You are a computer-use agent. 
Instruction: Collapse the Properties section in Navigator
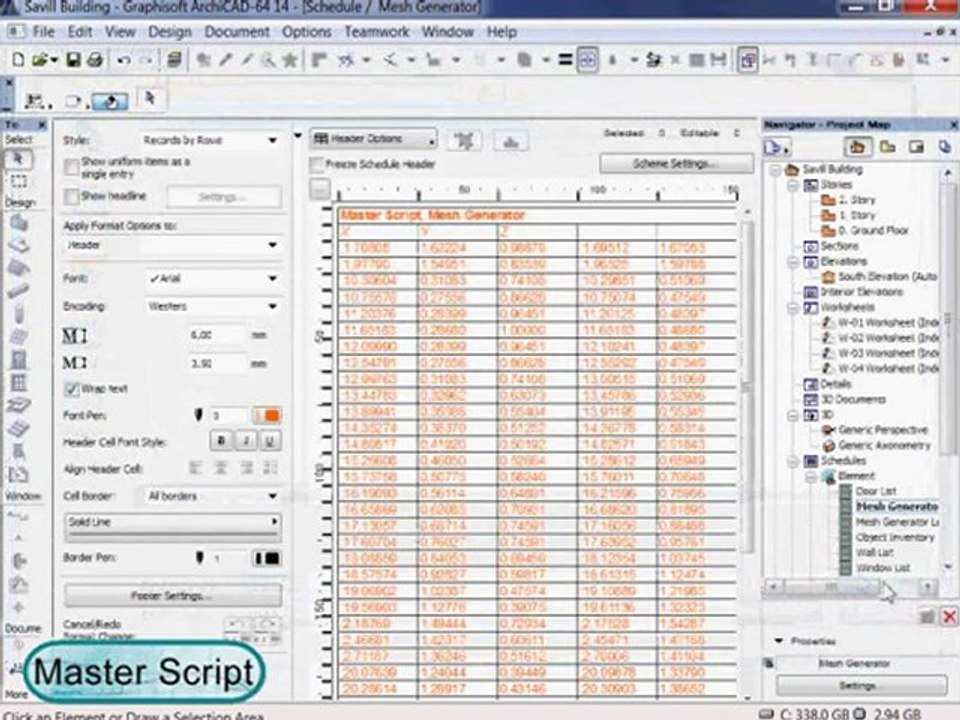(779, 641)
